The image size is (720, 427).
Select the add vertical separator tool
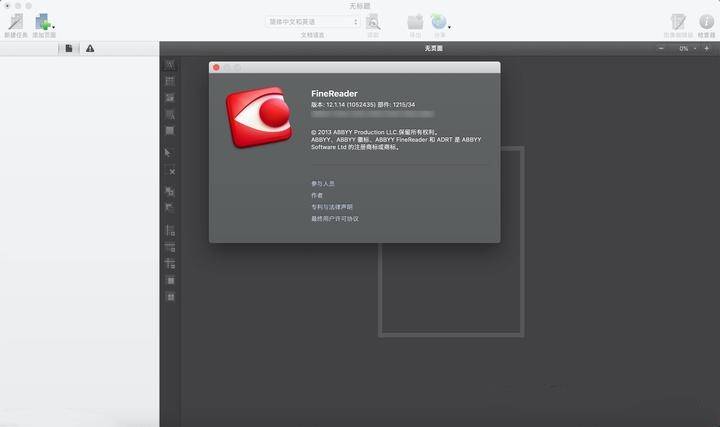click(170, 230)
